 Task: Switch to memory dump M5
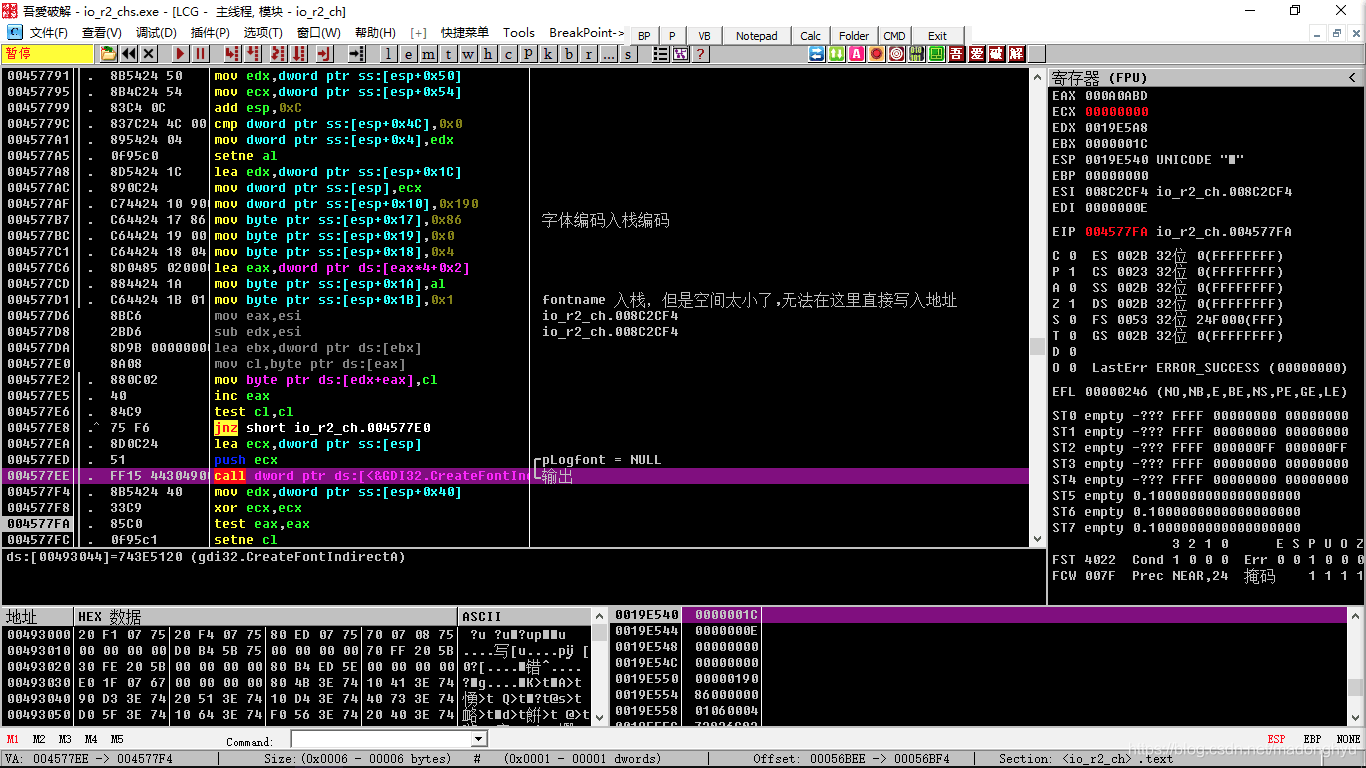click(x=117, y=739)
